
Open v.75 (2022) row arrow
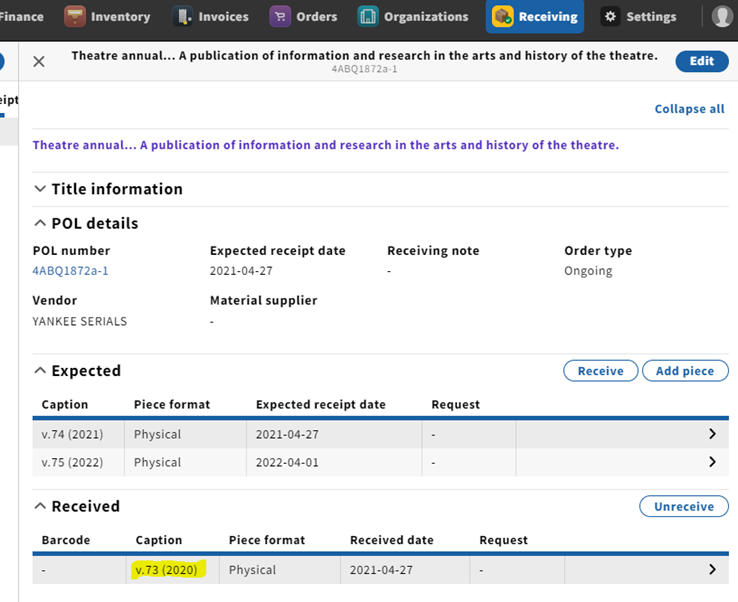coord(712,462)
